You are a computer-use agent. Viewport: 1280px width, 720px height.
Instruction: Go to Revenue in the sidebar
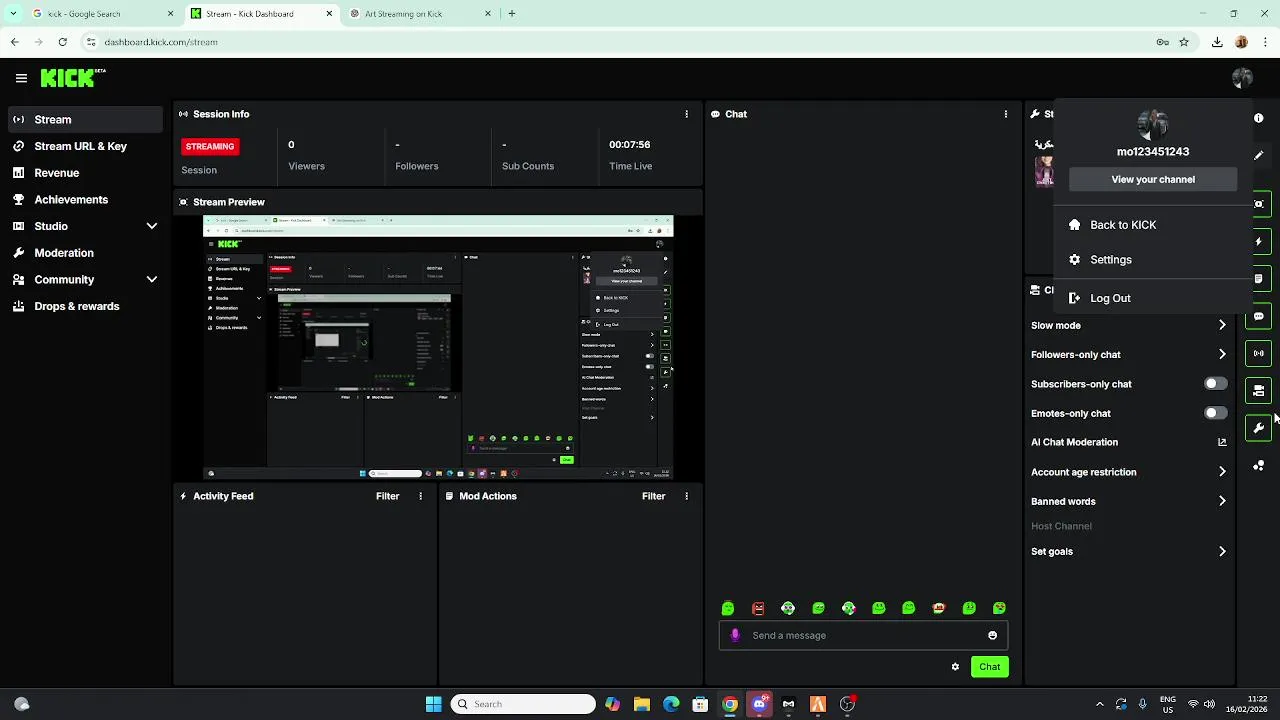[x=85, y=173]
